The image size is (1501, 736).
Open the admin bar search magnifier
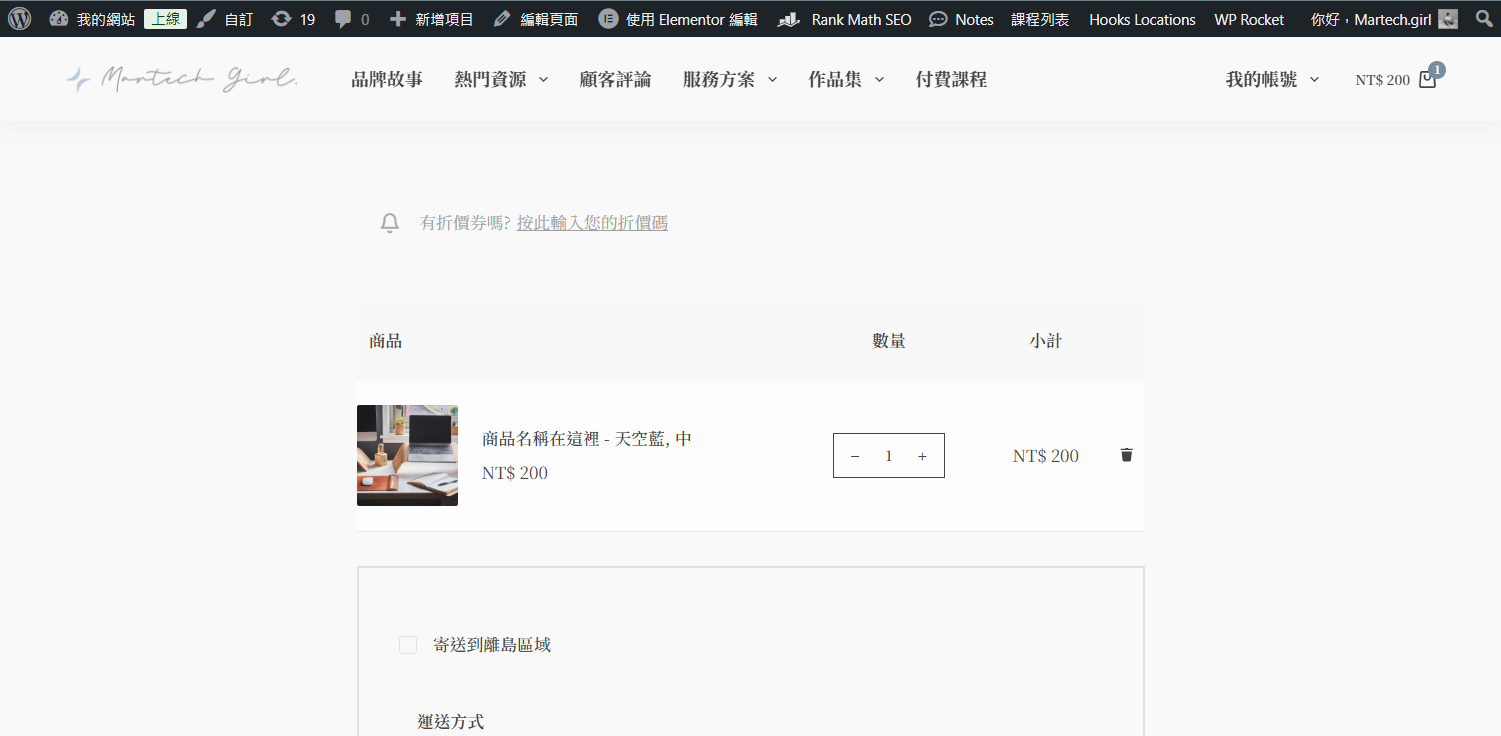tap(1484, 19)
